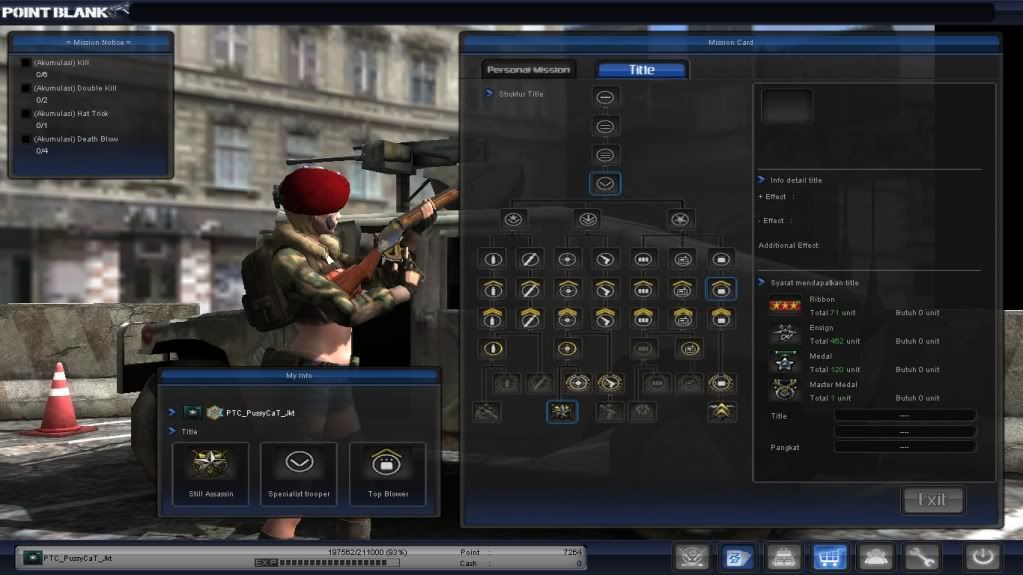Click the Pangkat requirement field

905,447
